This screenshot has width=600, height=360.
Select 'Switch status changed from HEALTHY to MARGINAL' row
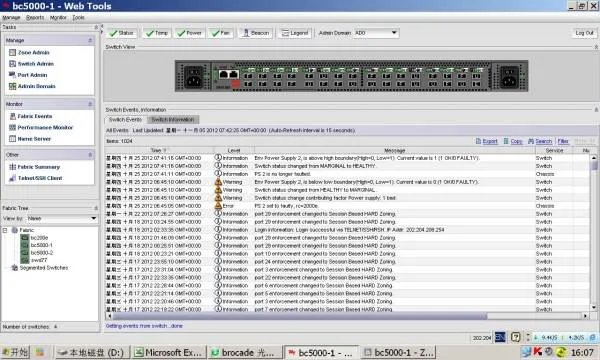click(x=347, y=190)
